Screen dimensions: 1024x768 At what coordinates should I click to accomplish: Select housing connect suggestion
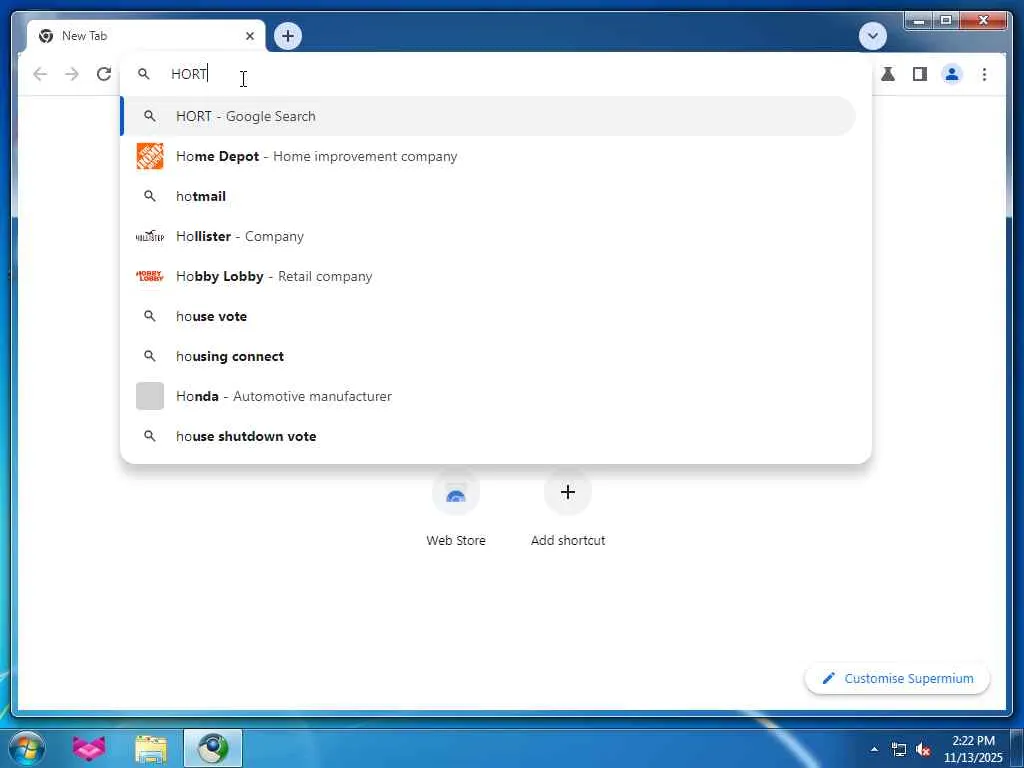pyautogui.click(x=488, y=356)
